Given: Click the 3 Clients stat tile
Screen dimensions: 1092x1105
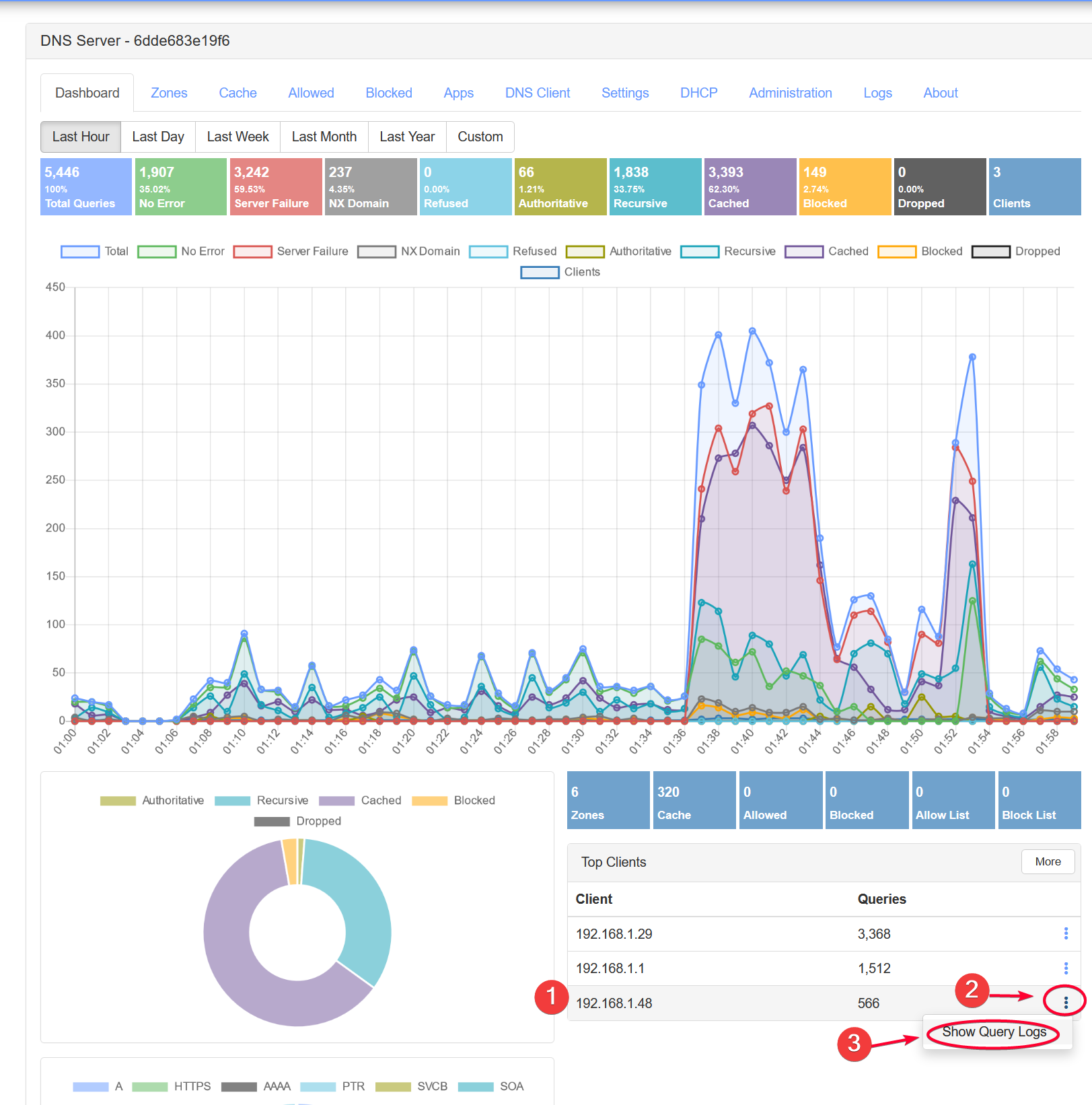Looking at the screenshot, I should (x=1035, y=187).
